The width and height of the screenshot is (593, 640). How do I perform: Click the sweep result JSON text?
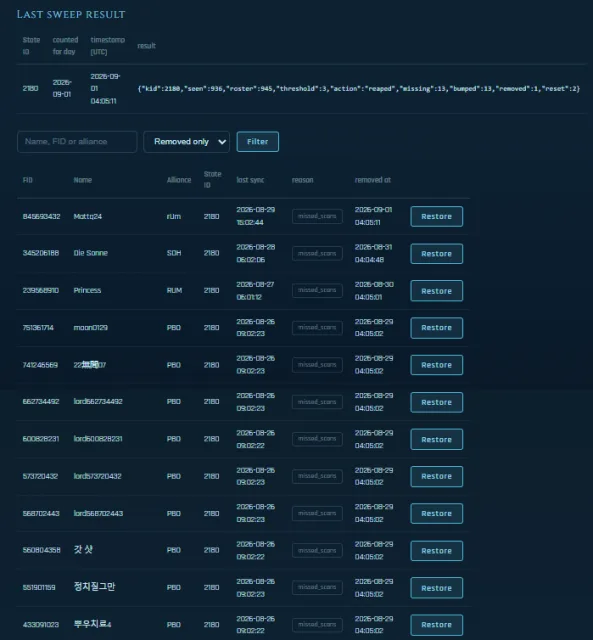pos(358,89)
